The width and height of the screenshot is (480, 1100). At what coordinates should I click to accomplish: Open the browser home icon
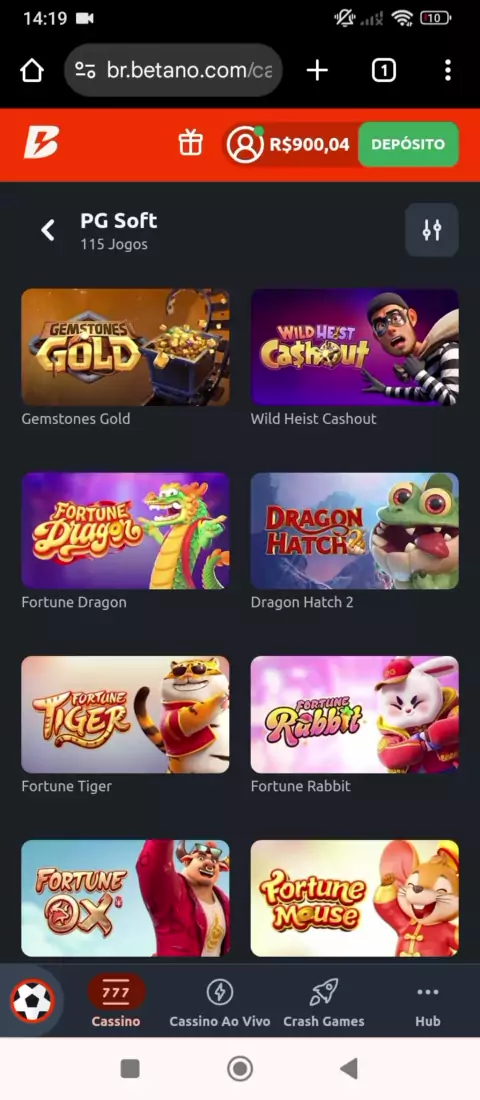(32, 70)
